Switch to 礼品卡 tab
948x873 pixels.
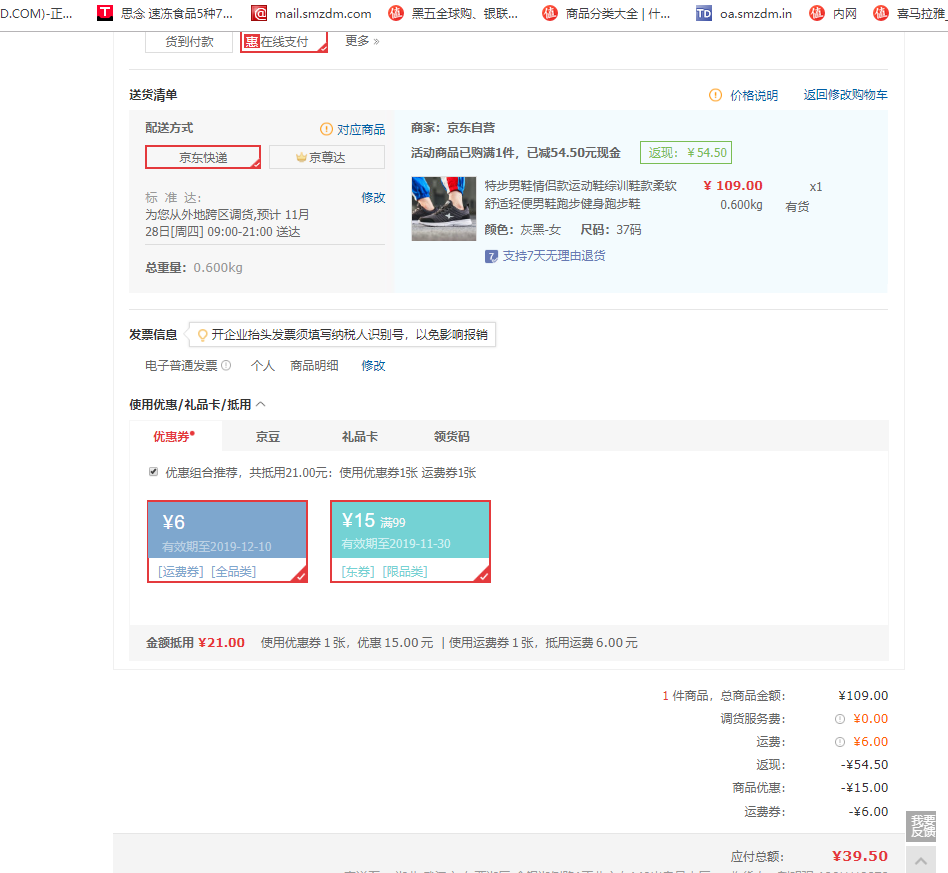[360, 436]
